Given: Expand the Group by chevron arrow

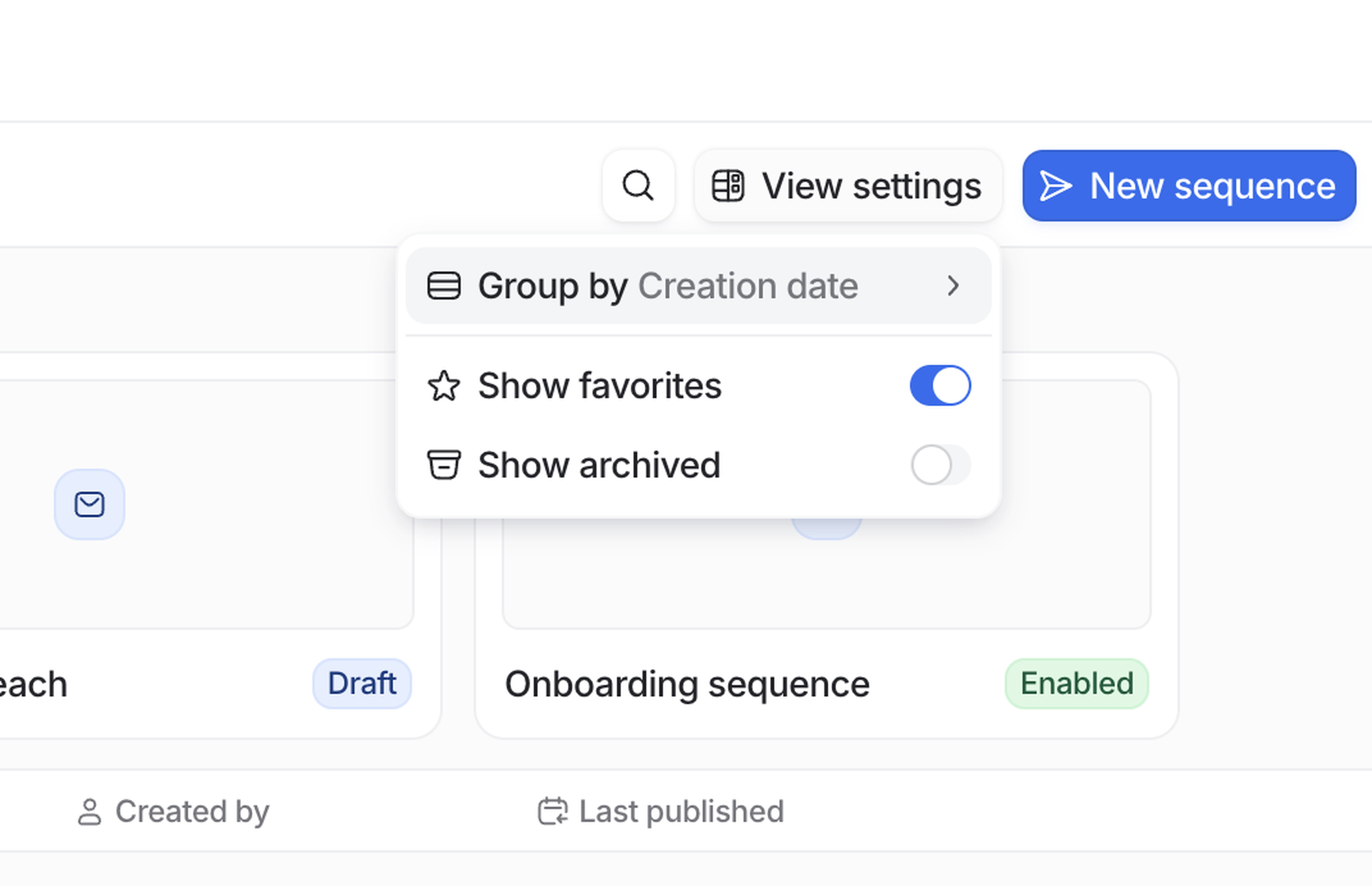Looking at the screenshot, I should tap(953, 286).
